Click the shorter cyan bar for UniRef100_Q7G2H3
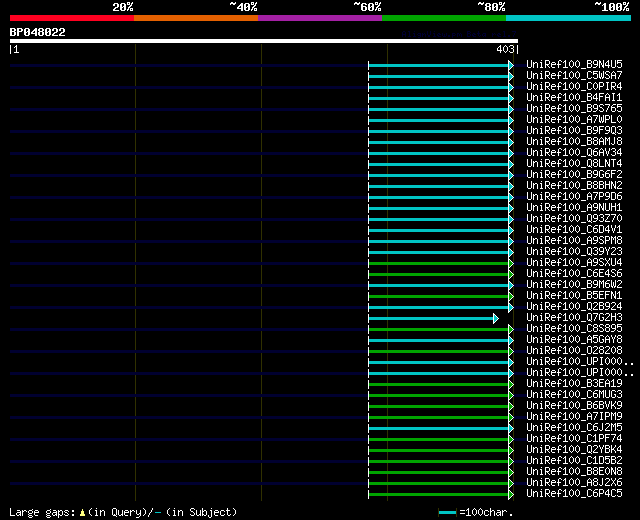This screenshot has height=520, width=640. pyautogui.click(x=431, y=319)
